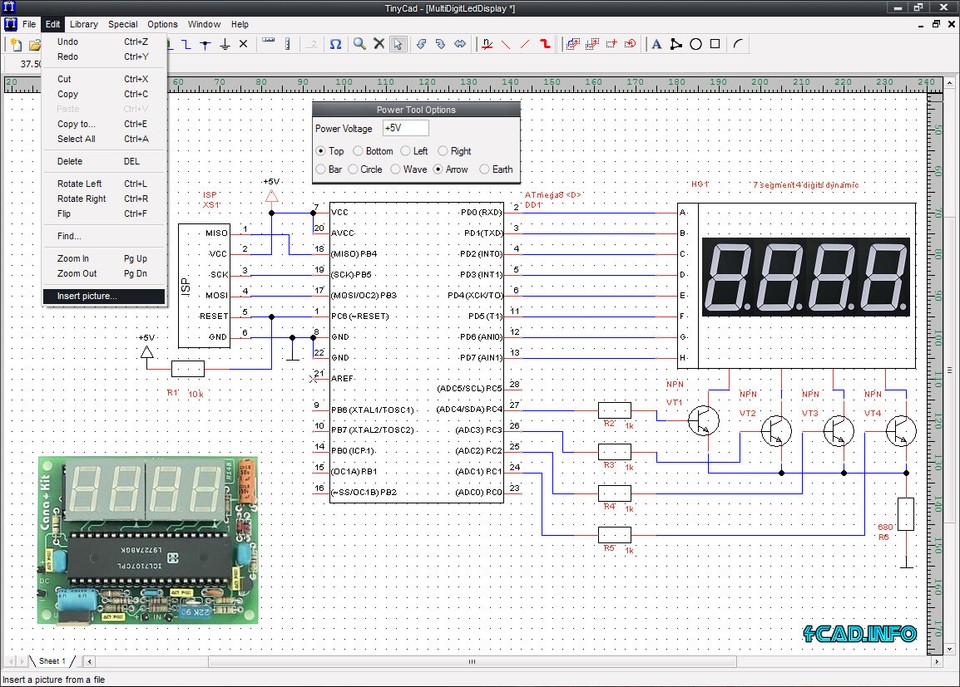This screenshot has width=960, height=687.
Task: Select the edit pointer tool
Action: tap(397, 44)
